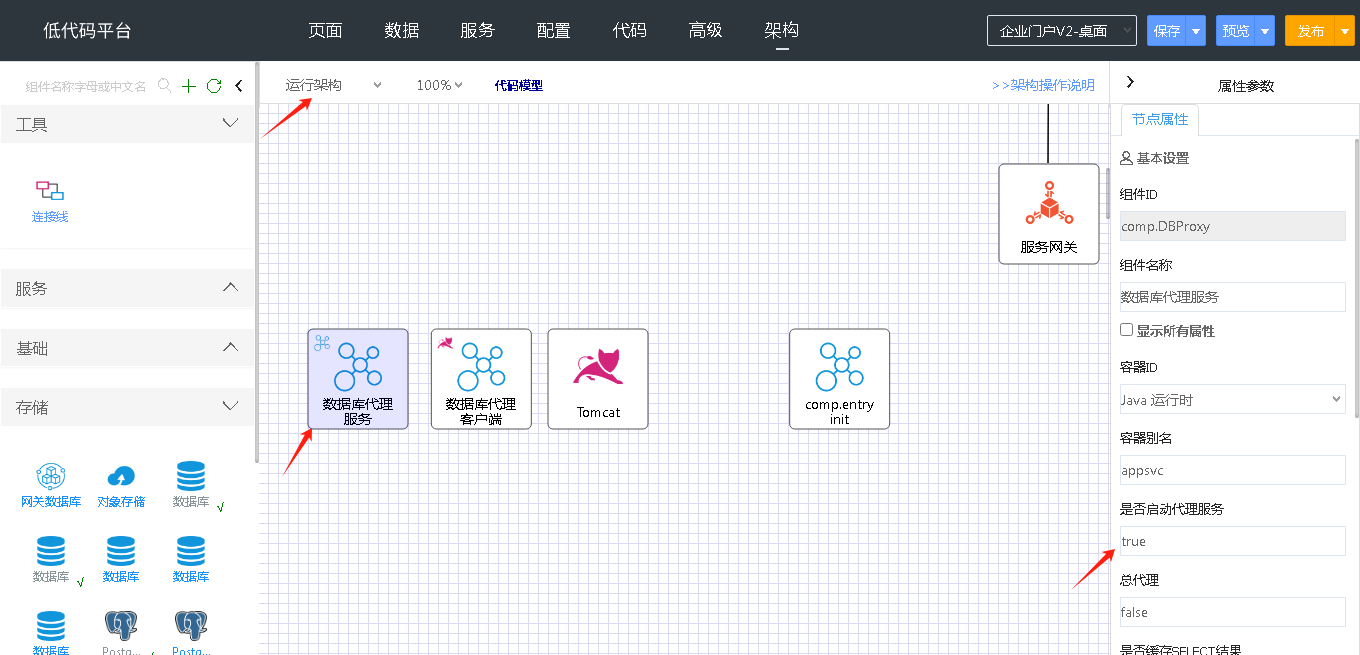
Task: Select the Tomcat node on canvas
Action: 598,379
